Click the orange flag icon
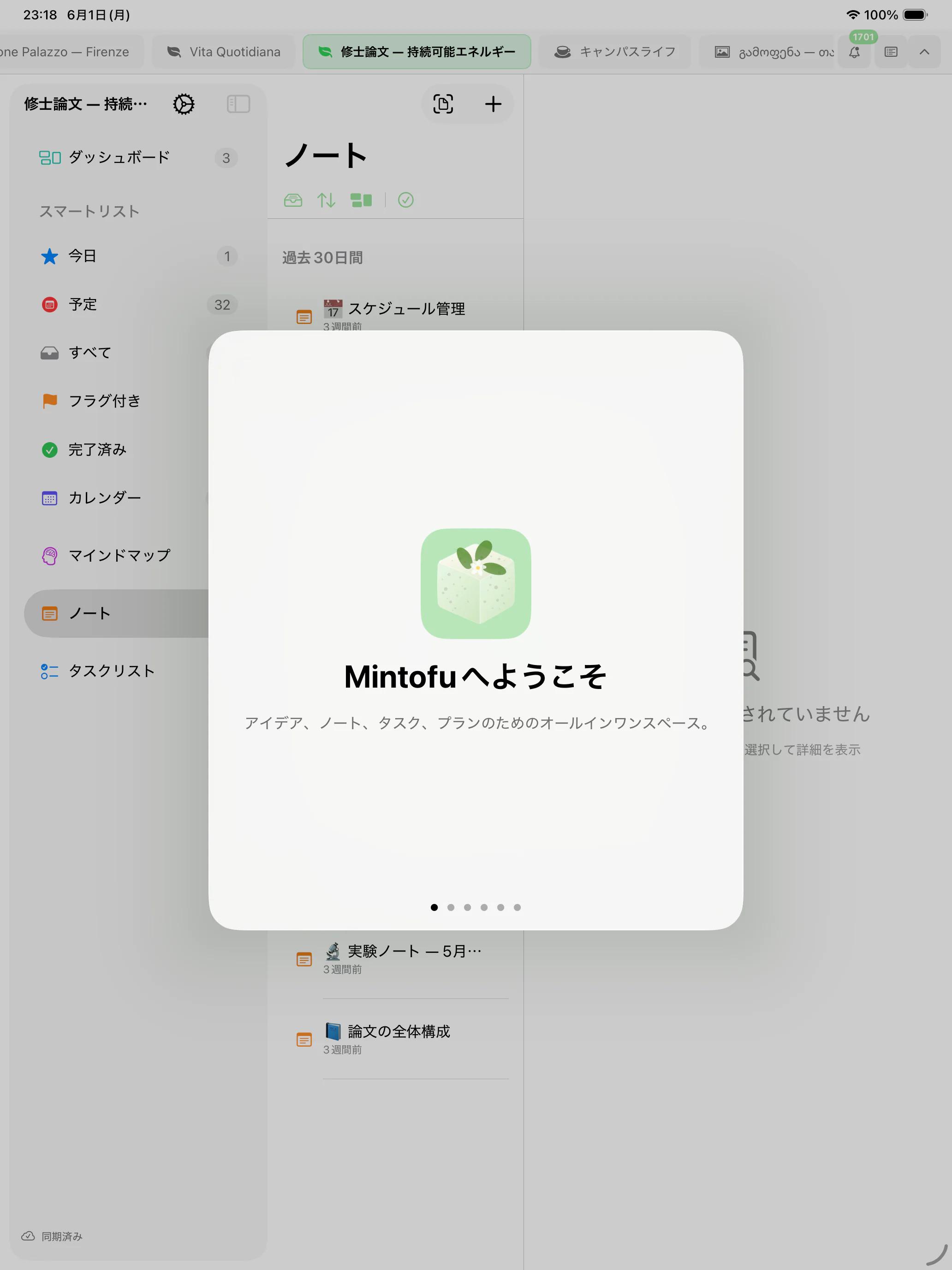Screen dimensions: 952x1270 pos(50,401)
